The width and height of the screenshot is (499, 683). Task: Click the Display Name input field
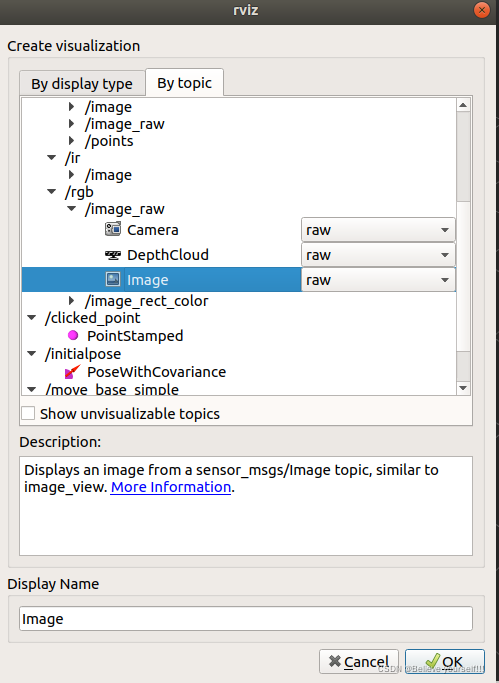[246, 619]
